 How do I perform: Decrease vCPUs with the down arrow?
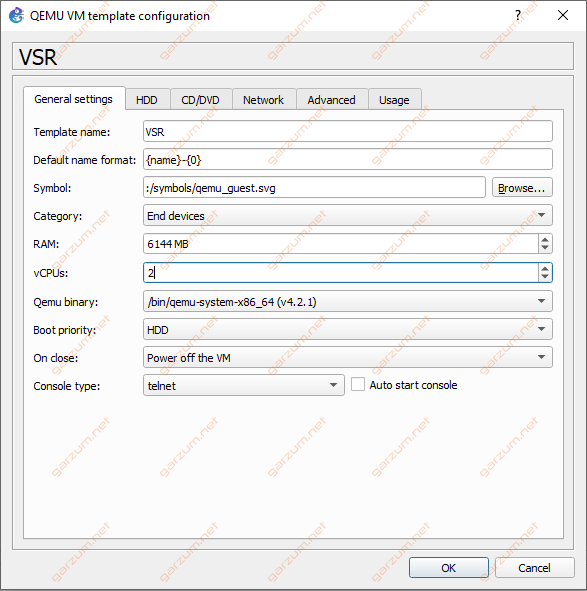545,277
